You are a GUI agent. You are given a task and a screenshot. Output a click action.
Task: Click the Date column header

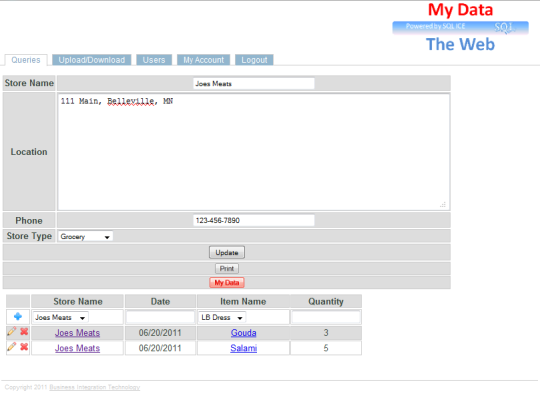160,301
